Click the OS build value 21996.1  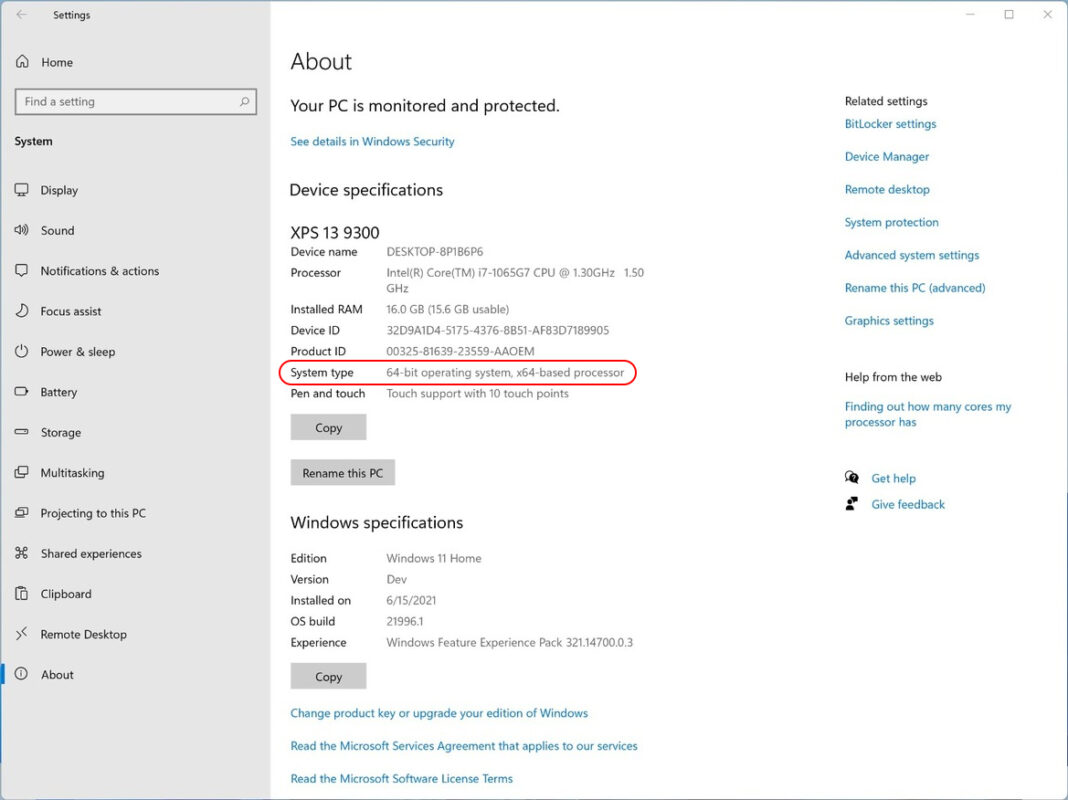click(x=405, y=621)
